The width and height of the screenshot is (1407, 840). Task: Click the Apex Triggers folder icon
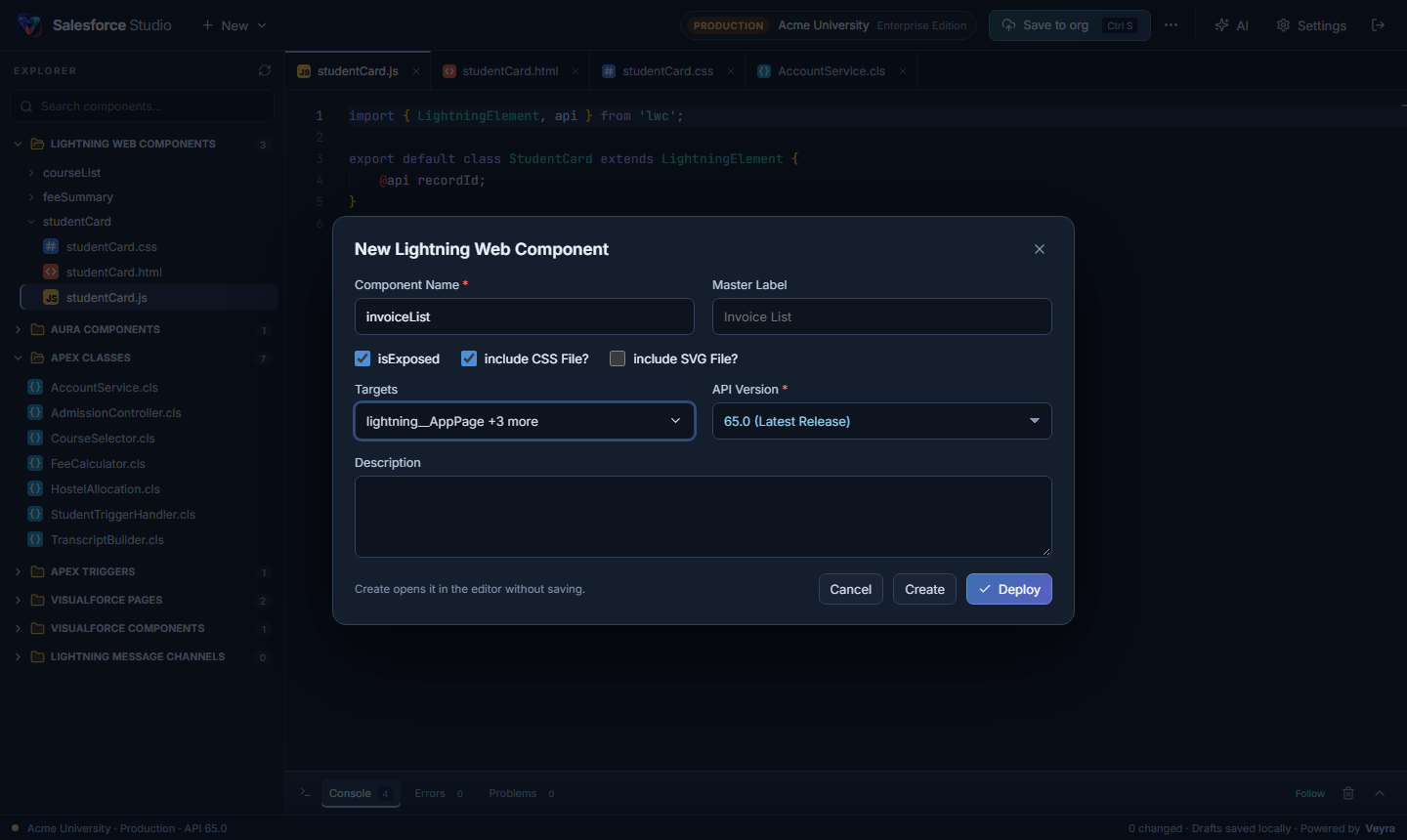pos(38,571)
